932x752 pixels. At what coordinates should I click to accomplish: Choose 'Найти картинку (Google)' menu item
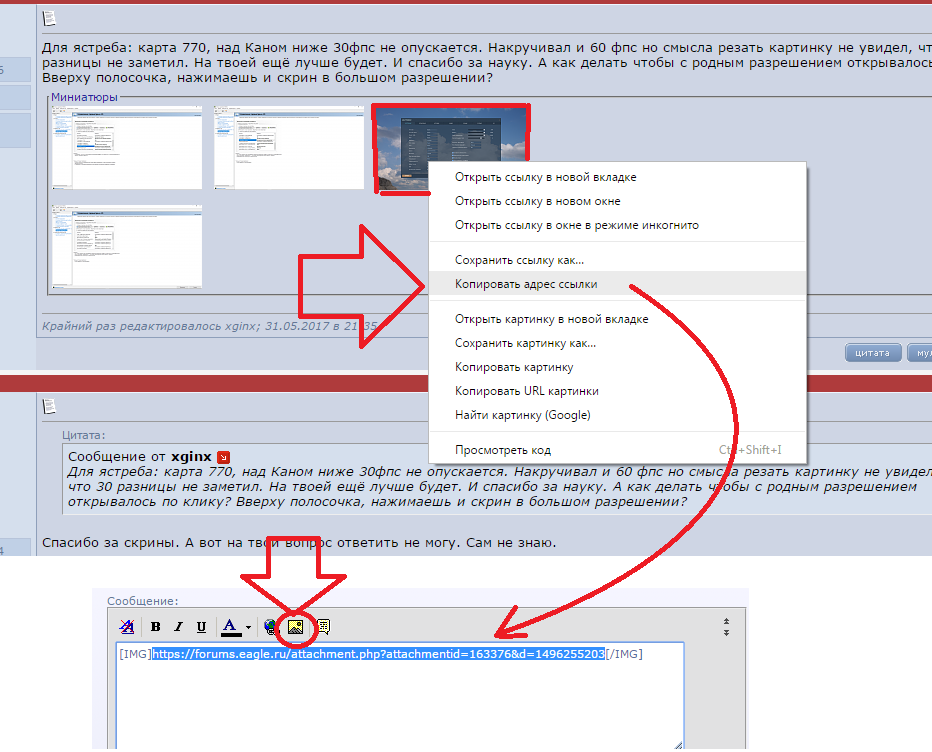click(x=522, y=415)
